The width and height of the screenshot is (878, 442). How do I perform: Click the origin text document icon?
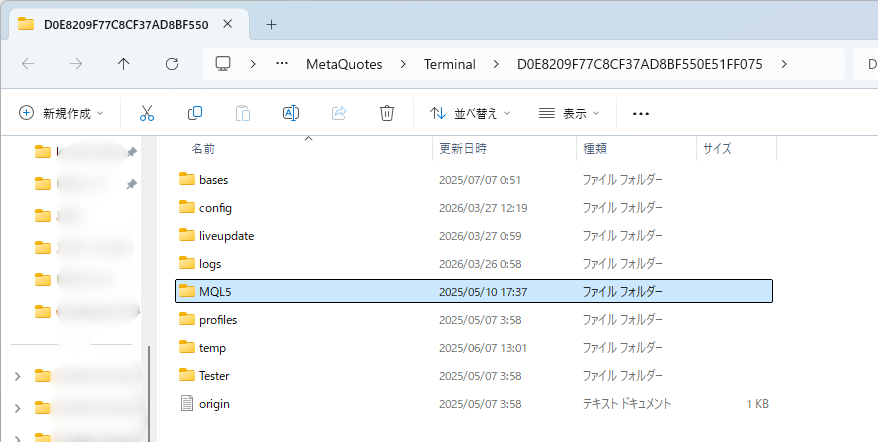click(x=186, y=403)
